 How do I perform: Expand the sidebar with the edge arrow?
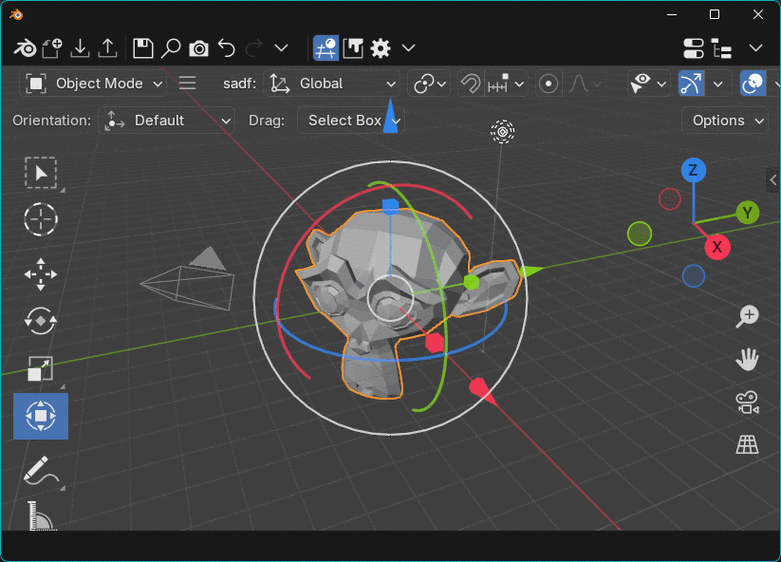click(x=773, y=180)
